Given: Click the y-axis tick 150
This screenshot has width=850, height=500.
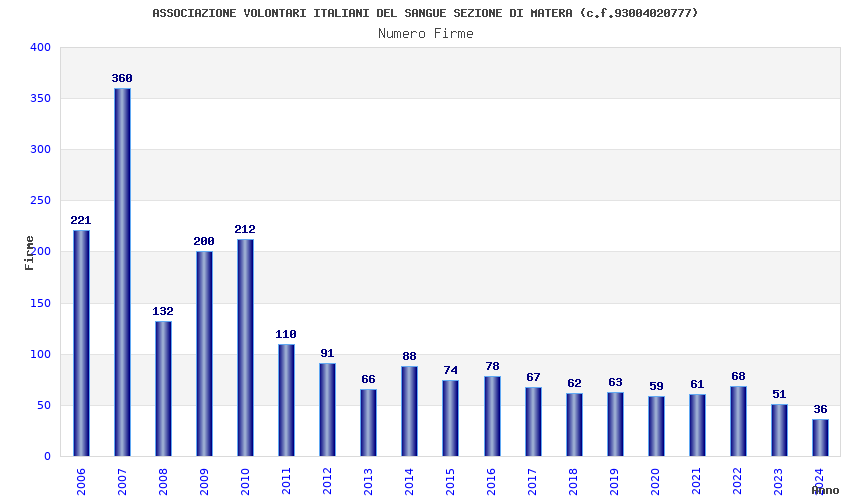Looking at the screenshot, I should [40, 303].
